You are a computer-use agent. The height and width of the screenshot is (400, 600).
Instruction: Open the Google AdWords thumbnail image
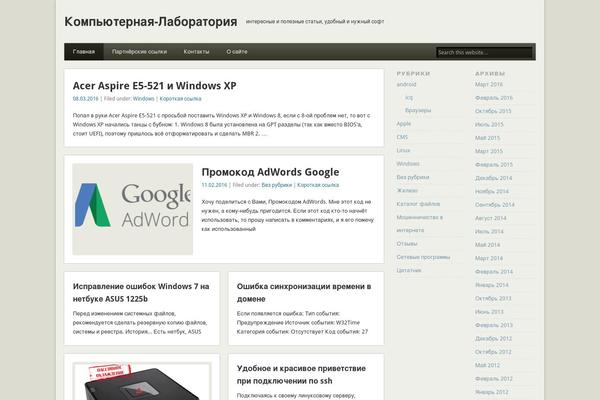[x=132, y=209]
